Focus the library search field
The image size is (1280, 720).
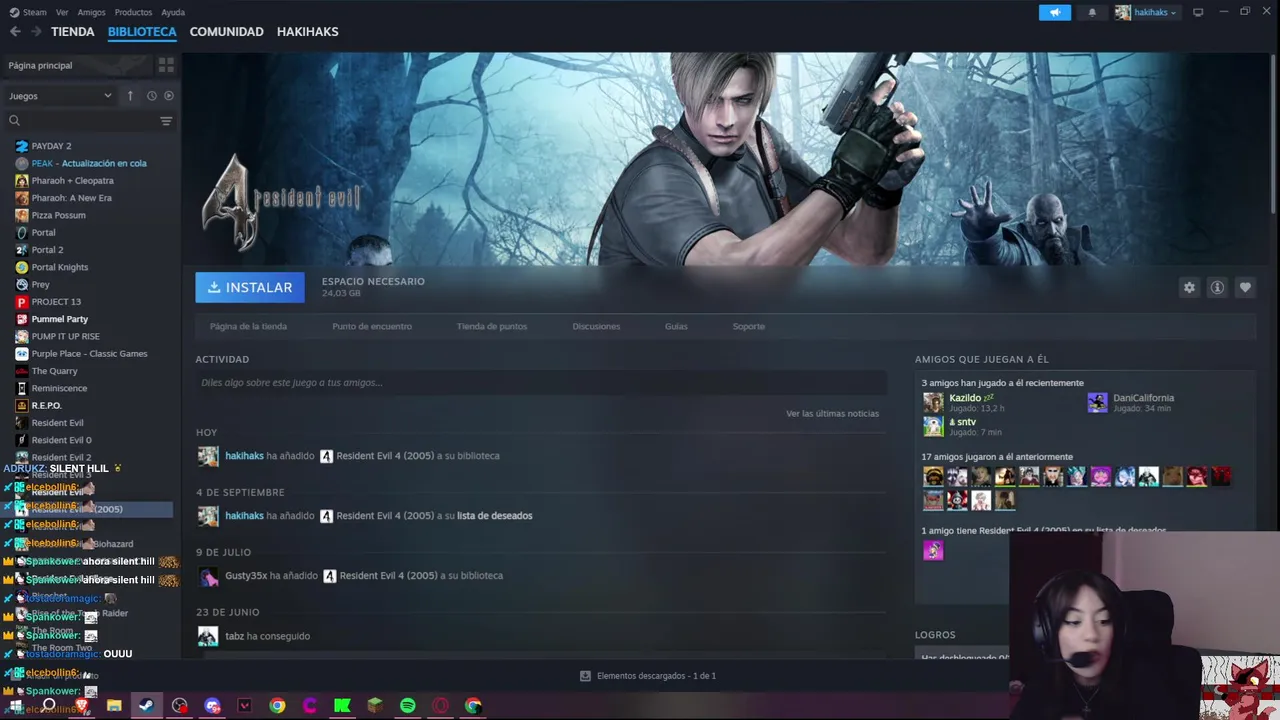click(80, 121)
